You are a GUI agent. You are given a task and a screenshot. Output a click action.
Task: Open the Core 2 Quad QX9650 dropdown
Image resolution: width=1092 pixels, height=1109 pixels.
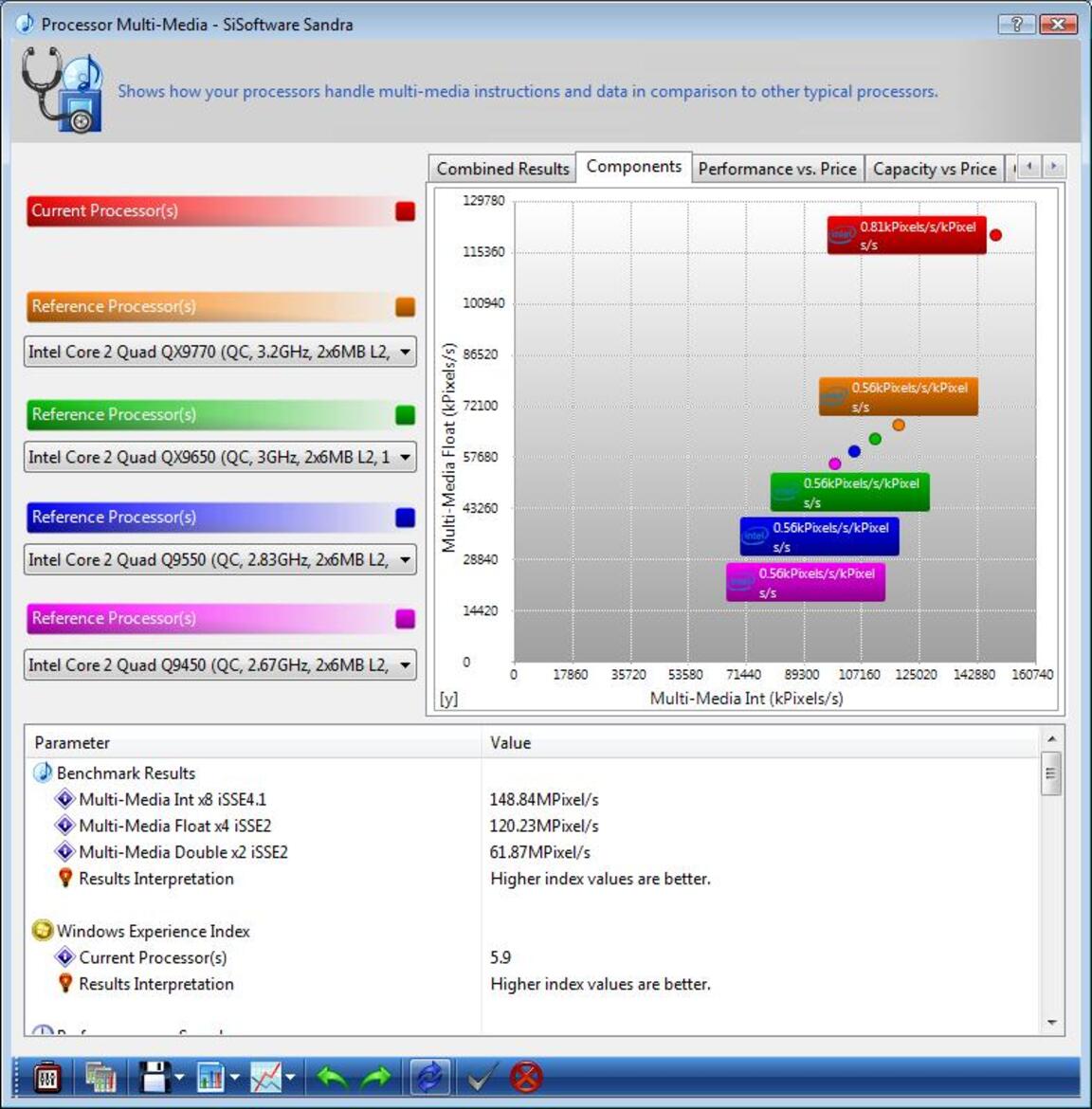[x=220, y=457]
